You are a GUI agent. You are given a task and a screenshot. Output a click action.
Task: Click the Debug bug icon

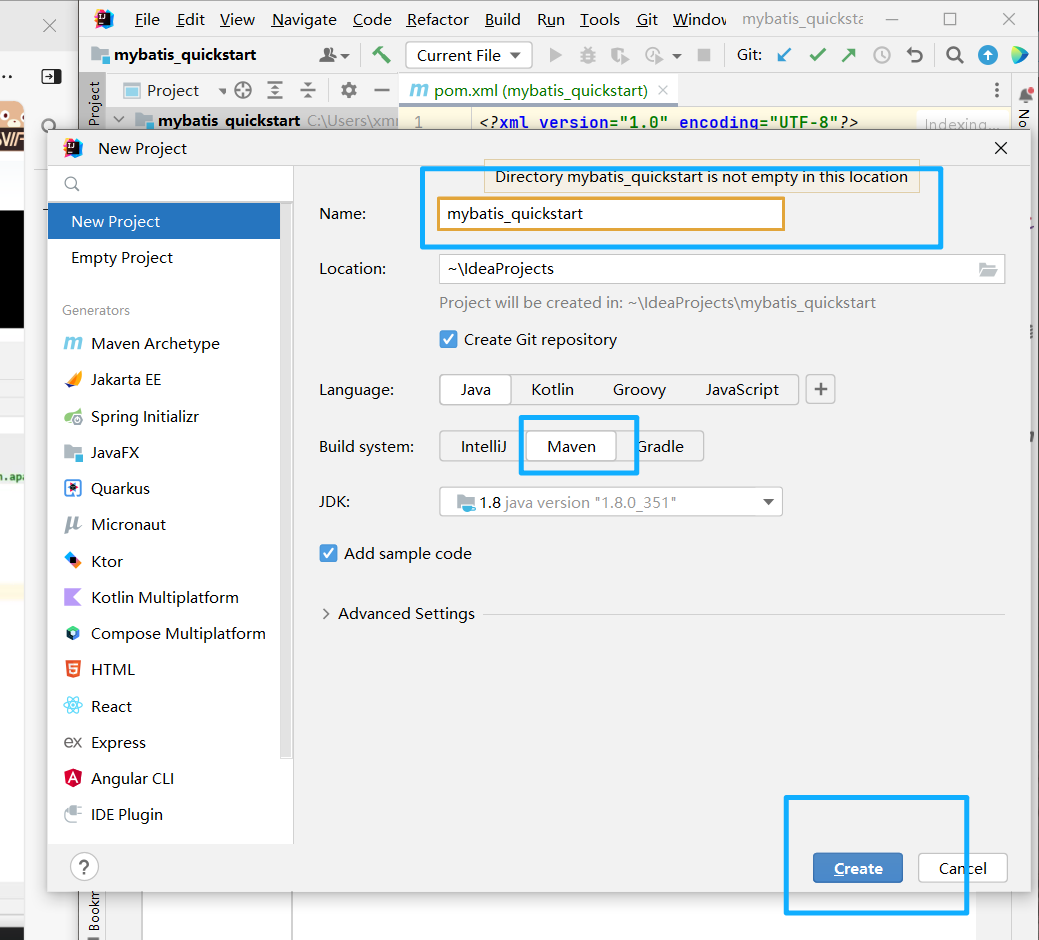coord(588,55)
